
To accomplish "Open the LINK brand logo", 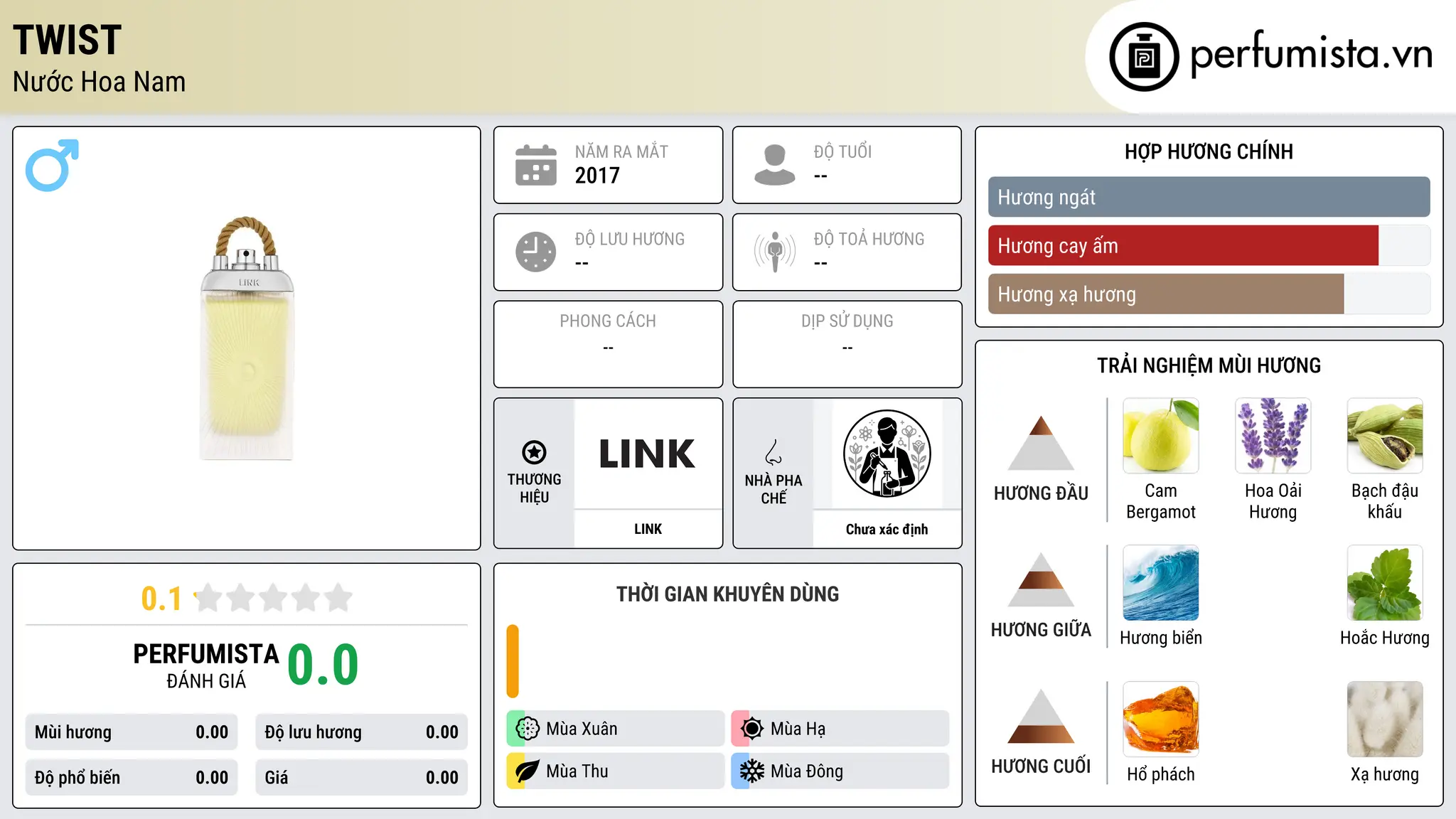I will tap(648, 454).
